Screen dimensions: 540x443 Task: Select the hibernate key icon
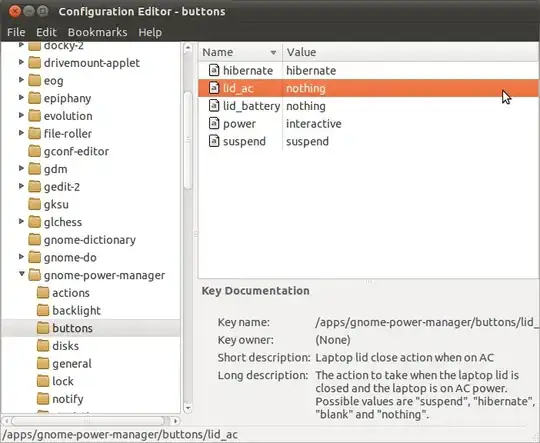click(x=214, y=70)
